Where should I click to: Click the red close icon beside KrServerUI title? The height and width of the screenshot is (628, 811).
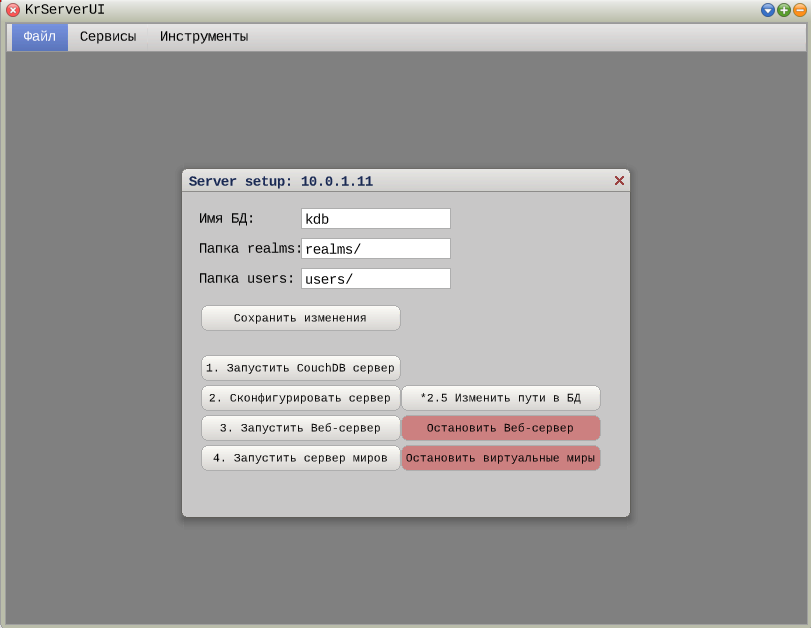coord(13,10)
